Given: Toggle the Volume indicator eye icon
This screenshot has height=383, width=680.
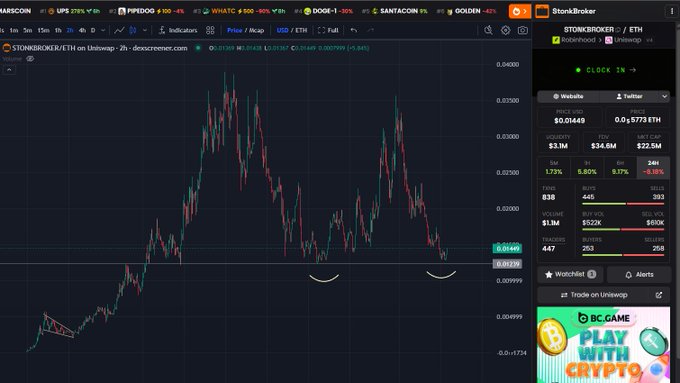Looking at the screenshot, I should [x=30, y=59].
